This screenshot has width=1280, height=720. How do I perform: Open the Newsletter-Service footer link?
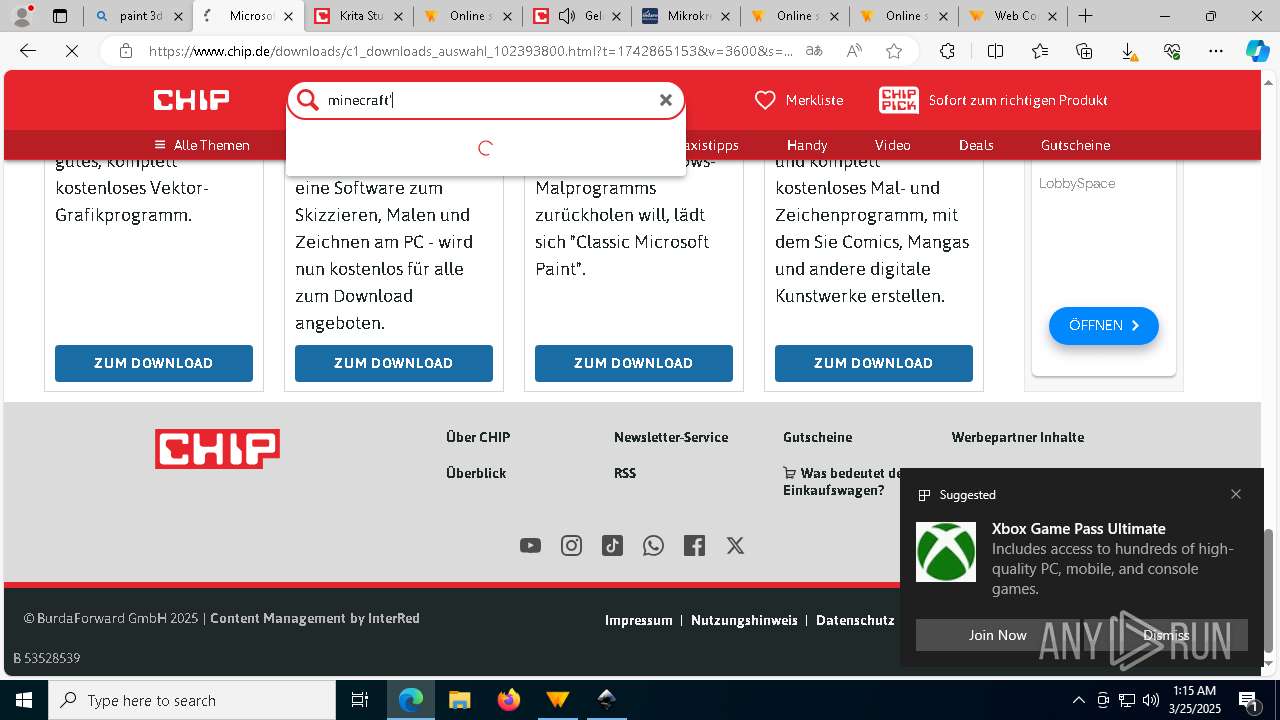[x=671, y=437]
